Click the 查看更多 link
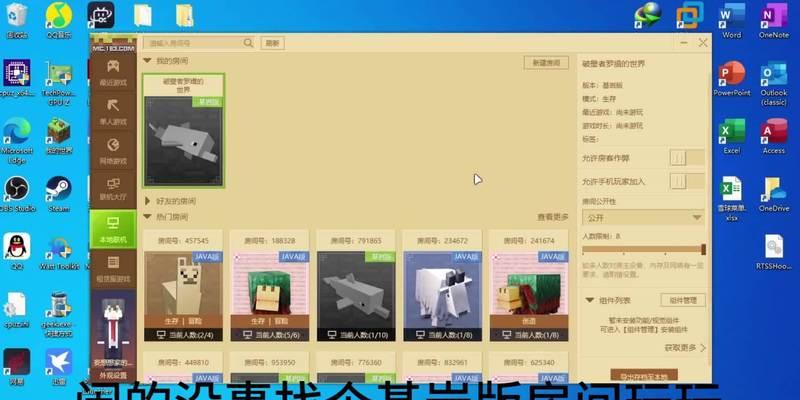800x400 pixels. click(x=553, y=217)
